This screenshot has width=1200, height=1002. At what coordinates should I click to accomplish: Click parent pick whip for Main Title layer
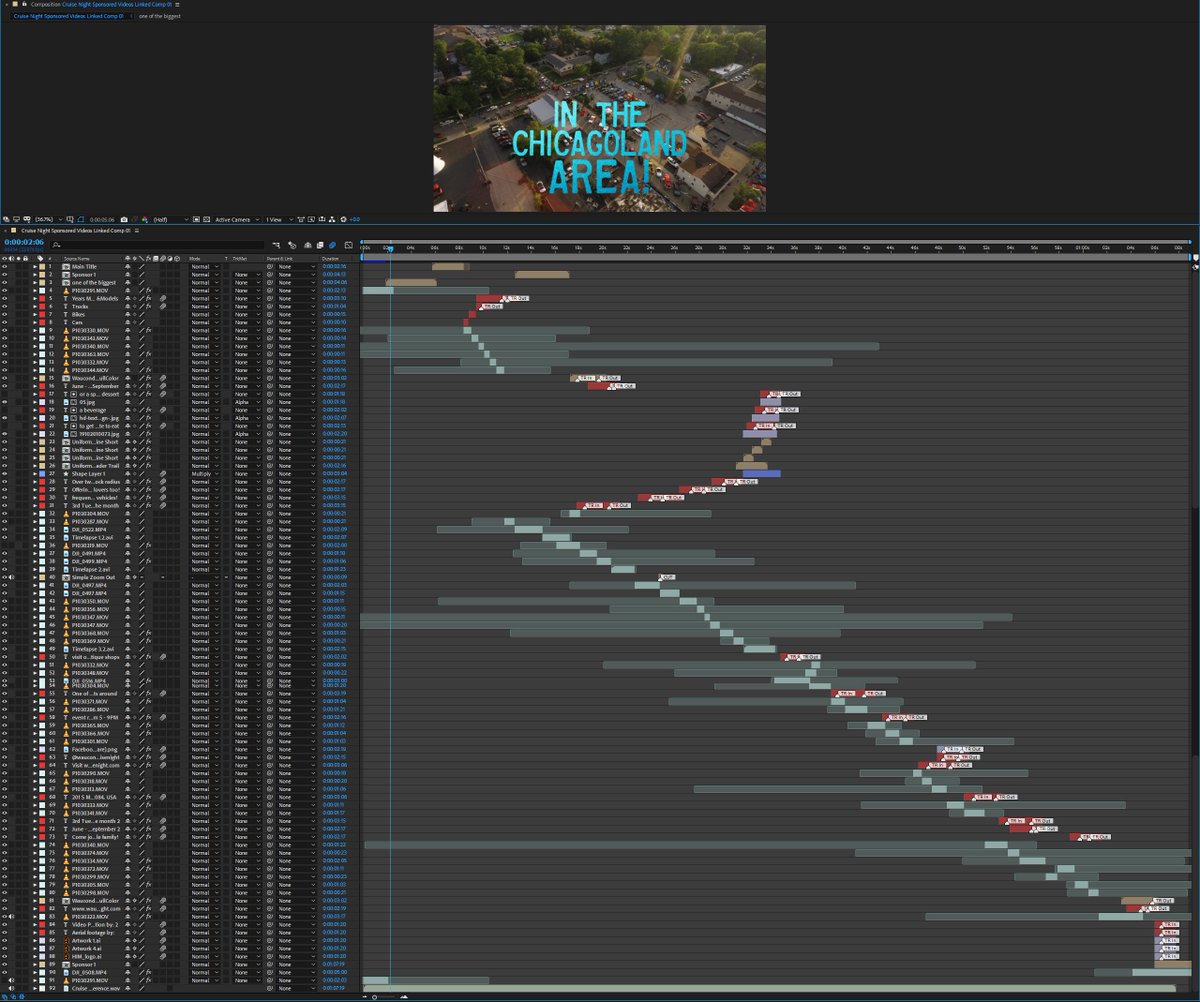270,266
